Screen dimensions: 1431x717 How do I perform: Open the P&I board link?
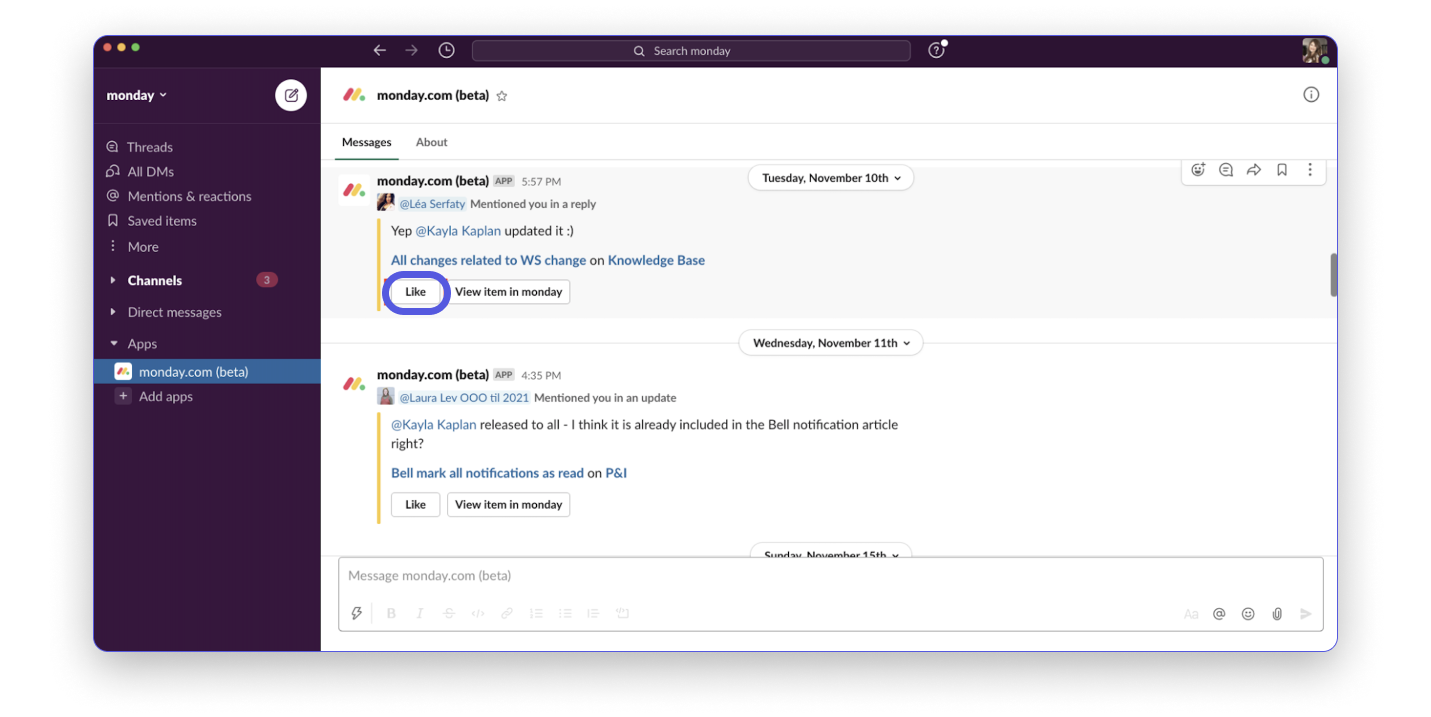click(616, 474)
